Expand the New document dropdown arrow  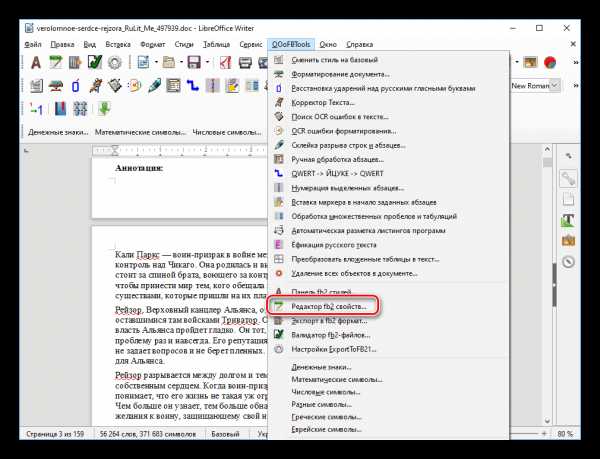point(156,62)
